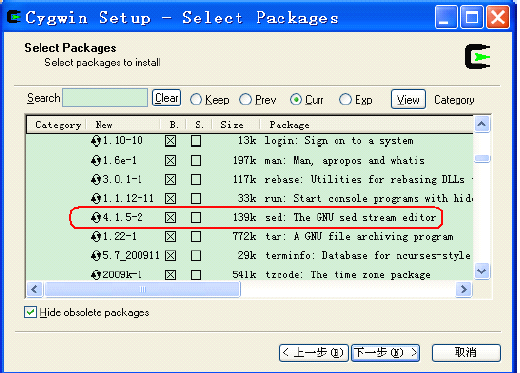Click the cycle icon beside login version 1.10-10
520x373 pixels.
[x=96, y=141]
